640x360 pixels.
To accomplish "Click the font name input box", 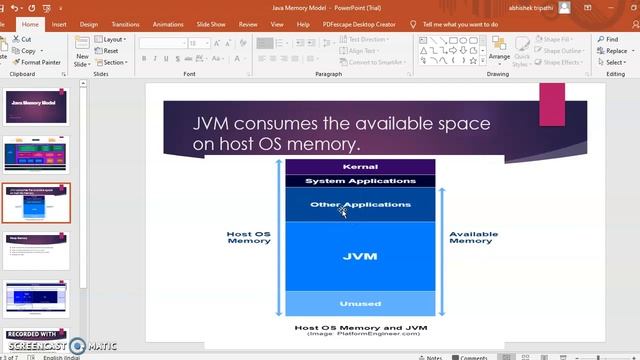I will point(162,43).
